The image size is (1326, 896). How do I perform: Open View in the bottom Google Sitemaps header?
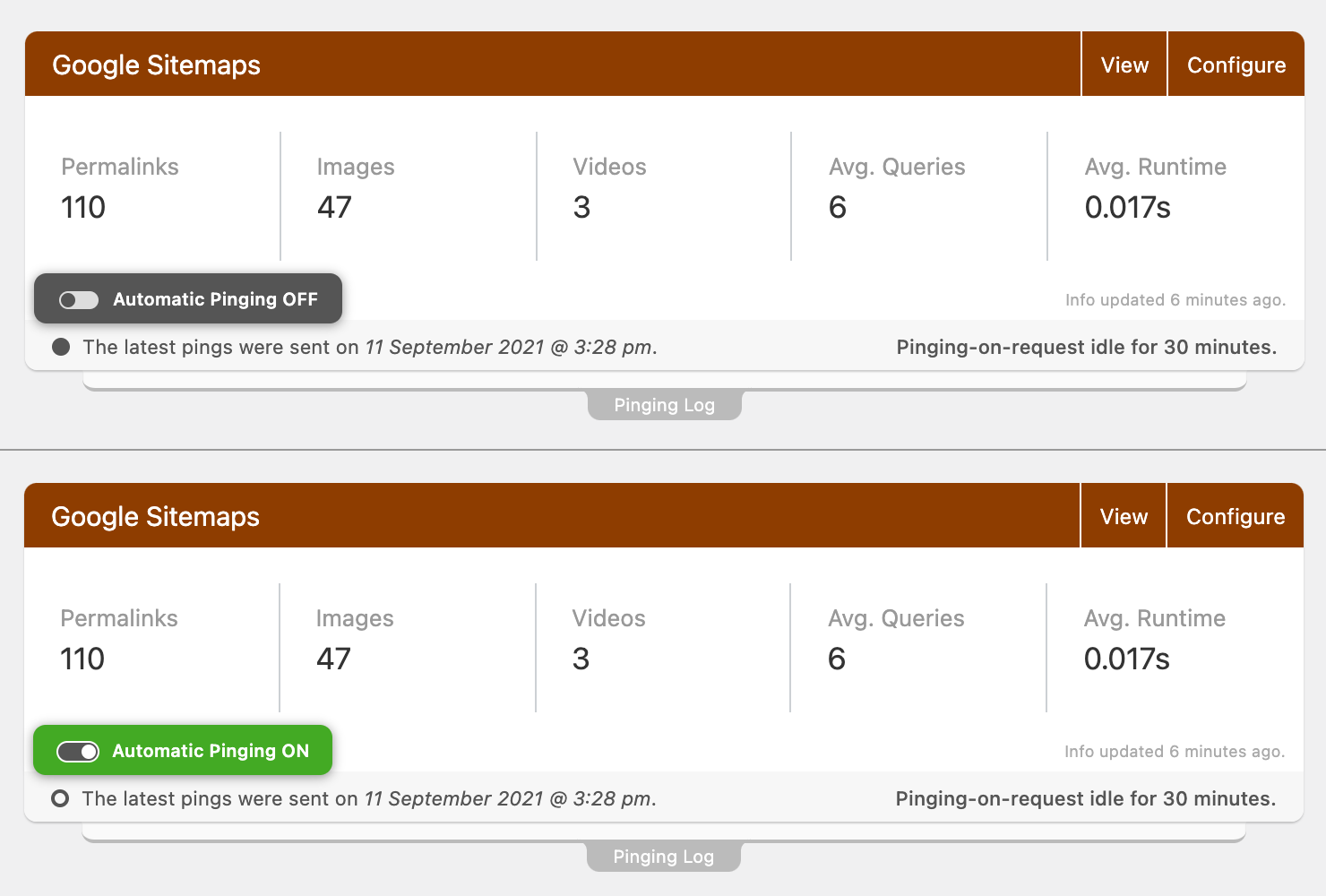pyautogui.click(x=1124, y=516)
